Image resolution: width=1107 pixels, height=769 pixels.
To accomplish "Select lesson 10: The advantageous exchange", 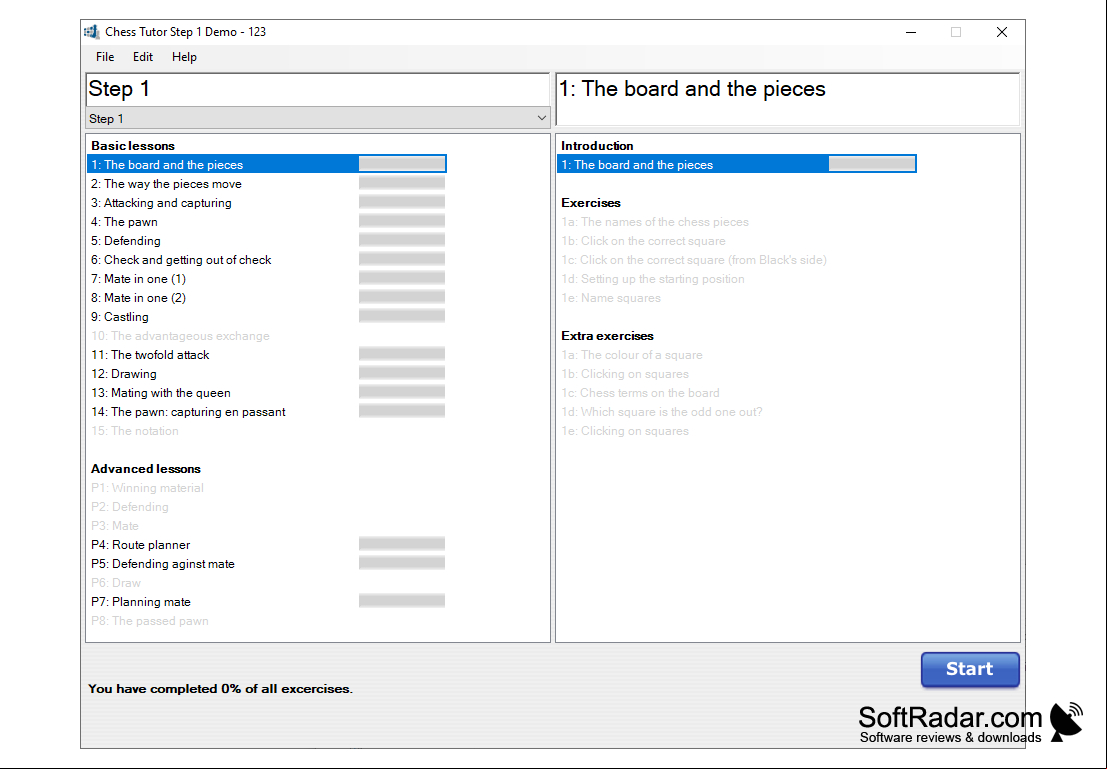I will 180,336.
